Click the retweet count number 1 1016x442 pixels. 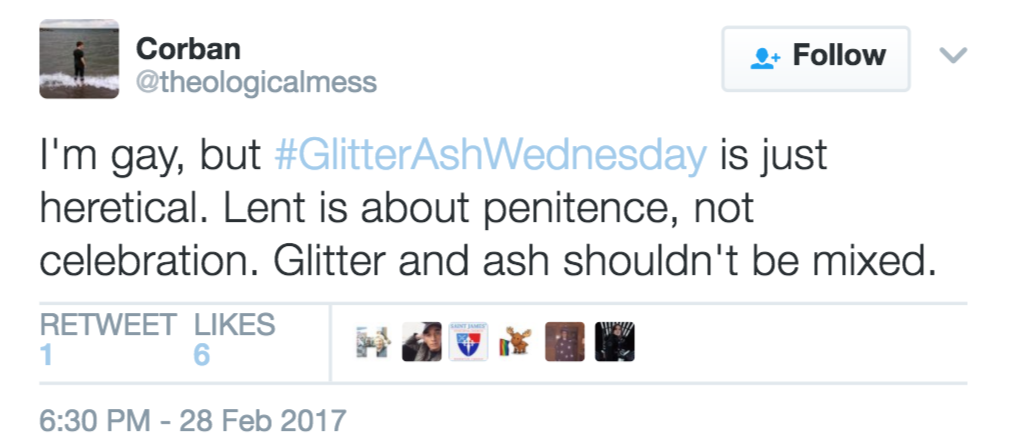coord(46,355)
